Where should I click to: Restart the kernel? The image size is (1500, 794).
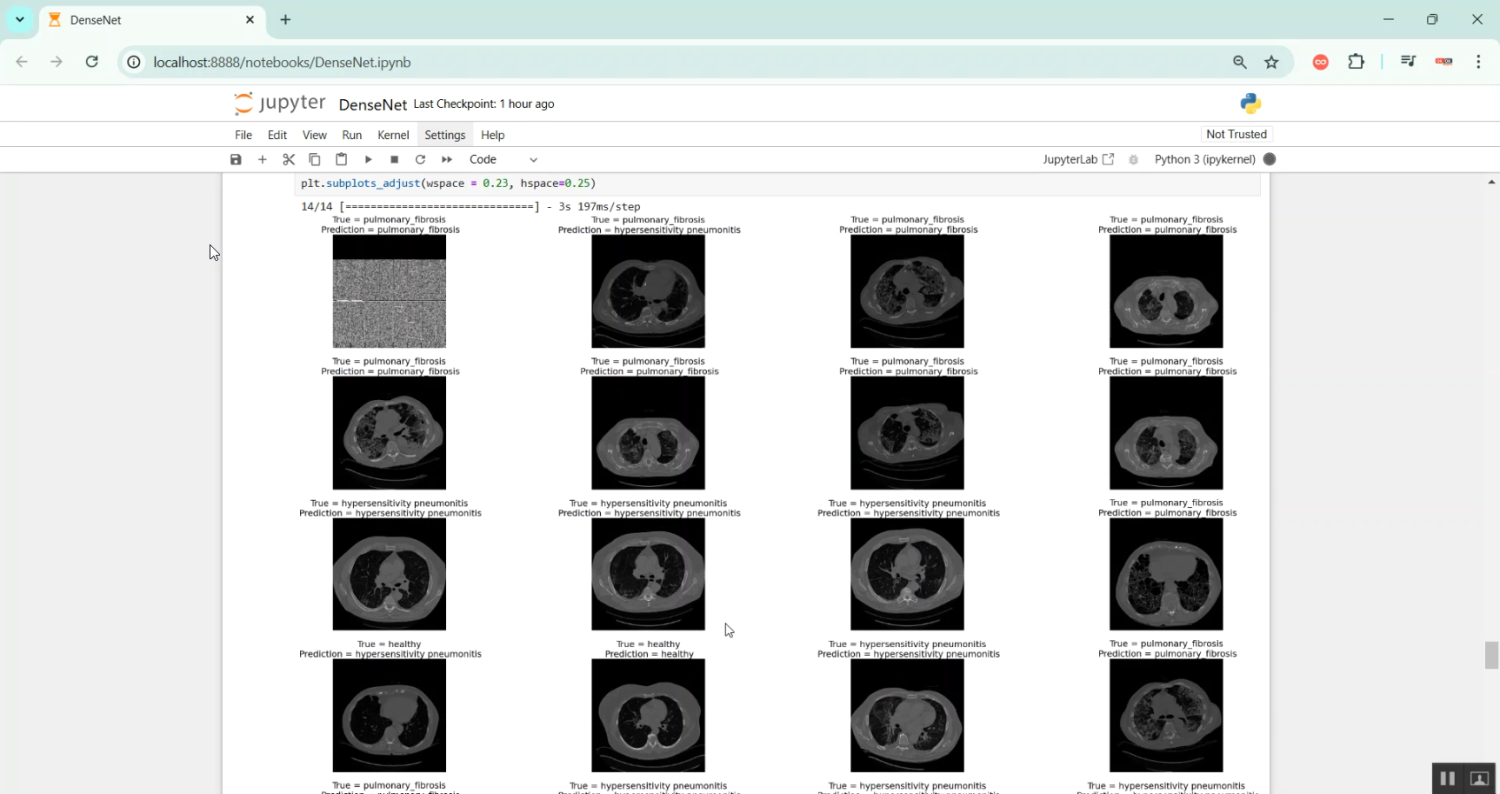tap(420, 159)
